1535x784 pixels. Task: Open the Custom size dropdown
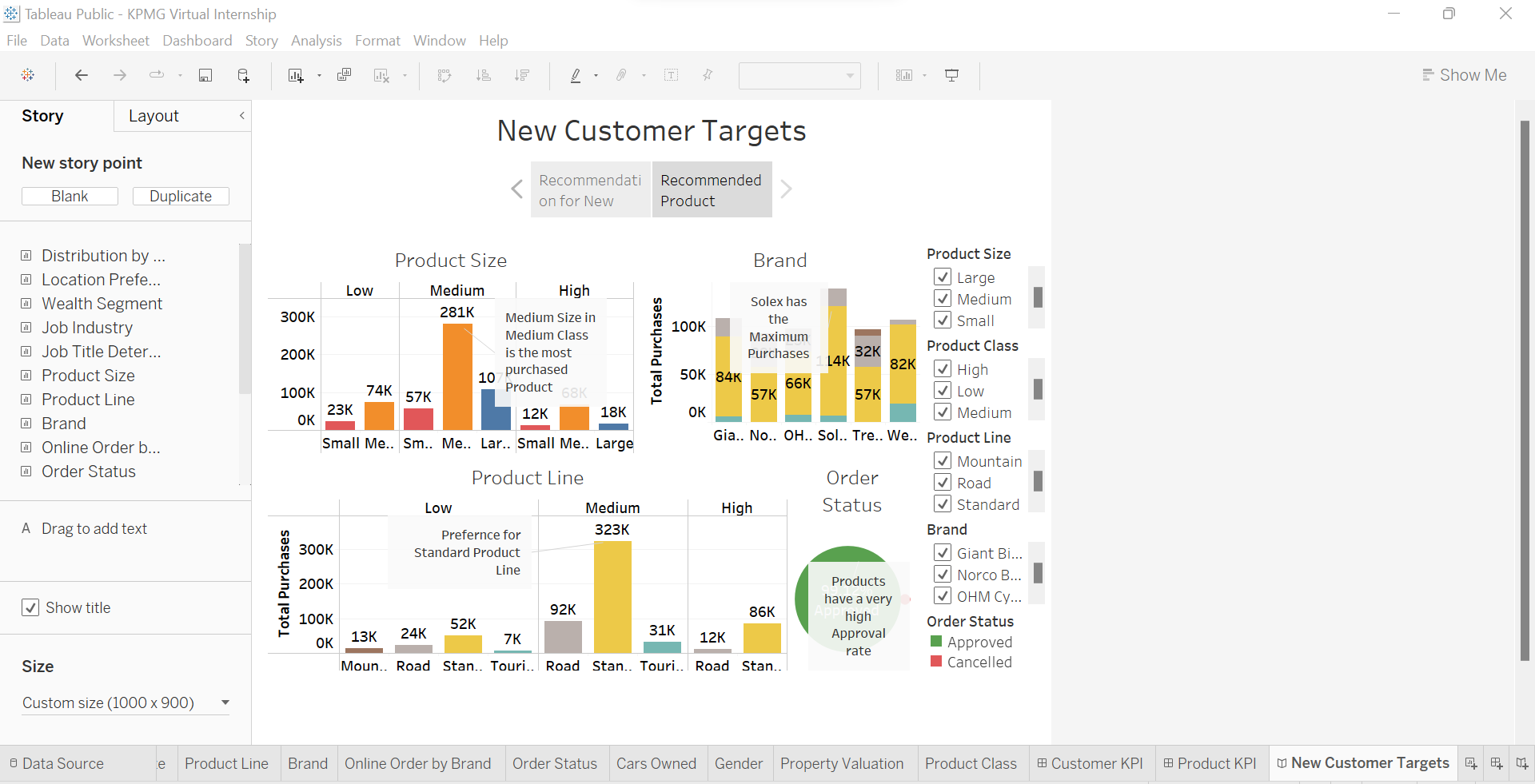(x=126, y=702)
